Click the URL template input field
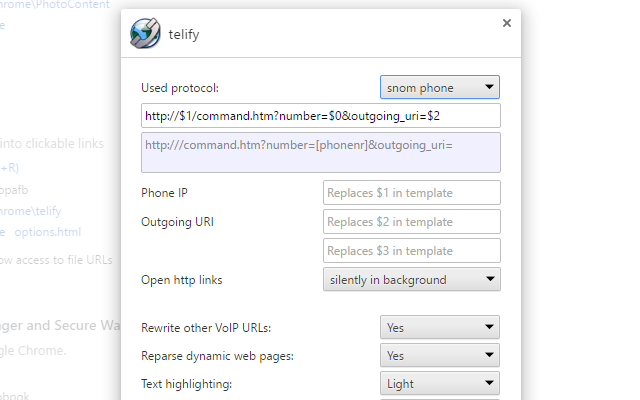Viewport: 640px width, 400px height. coord(321,116)
